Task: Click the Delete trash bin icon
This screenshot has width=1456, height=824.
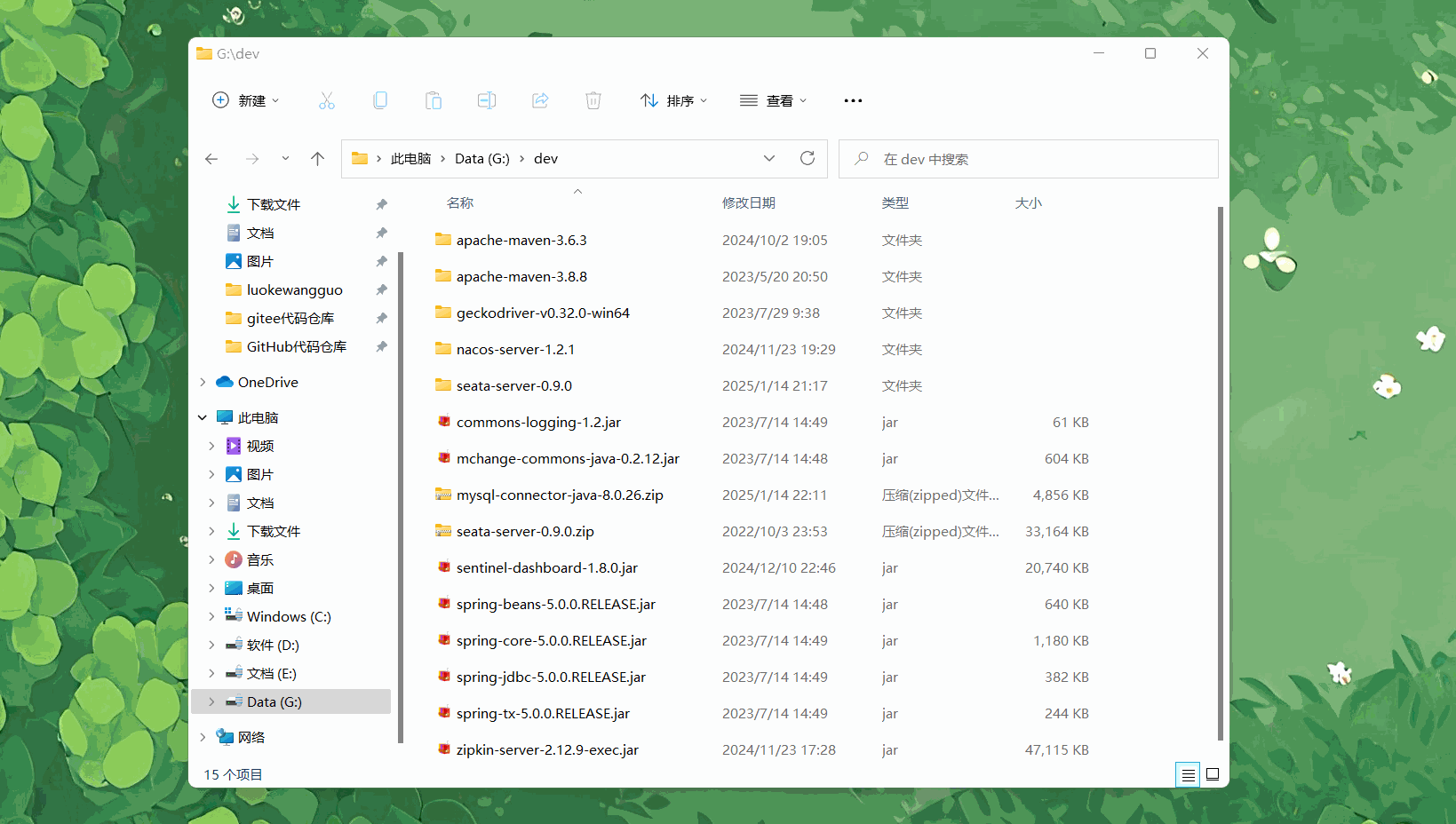Action: [593, 100]
